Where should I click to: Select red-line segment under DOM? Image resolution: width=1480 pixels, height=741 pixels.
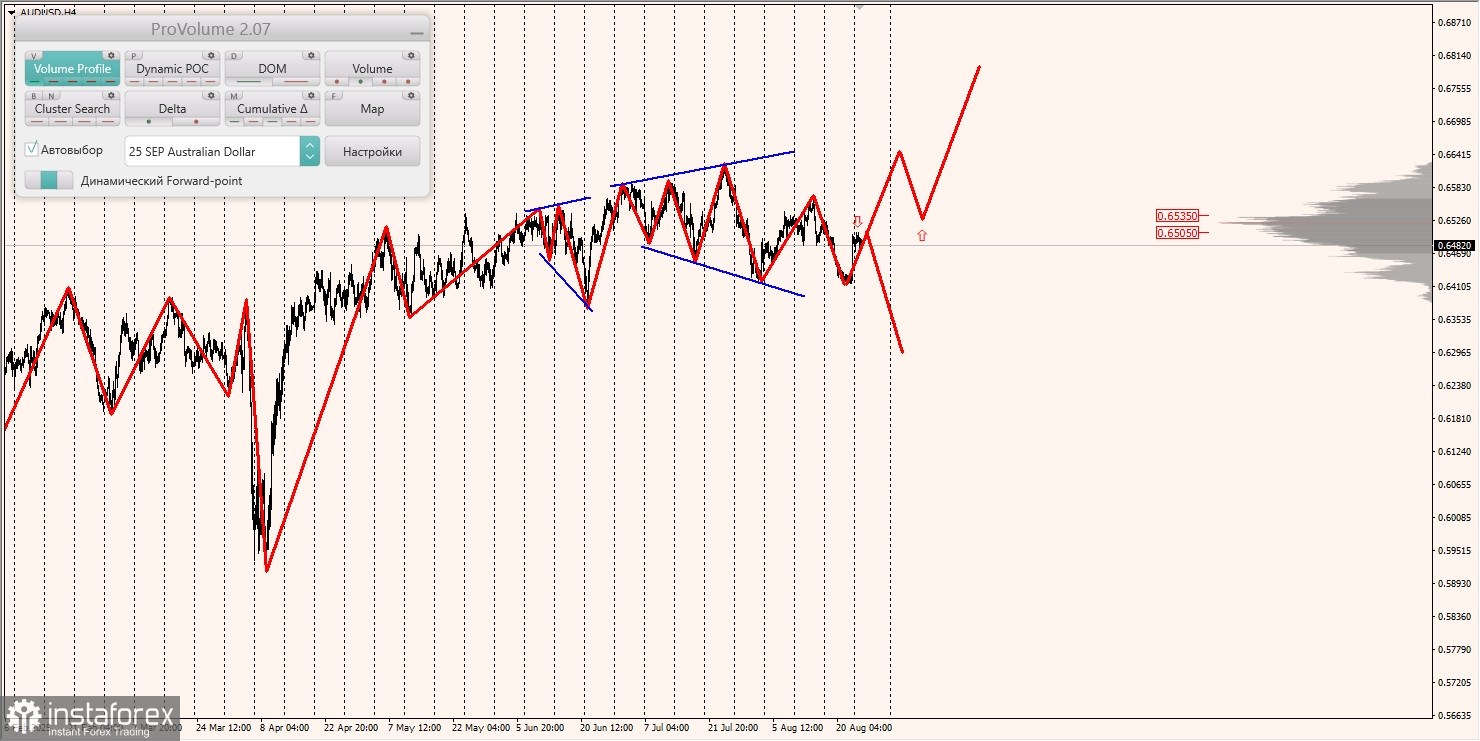(296, 81)
